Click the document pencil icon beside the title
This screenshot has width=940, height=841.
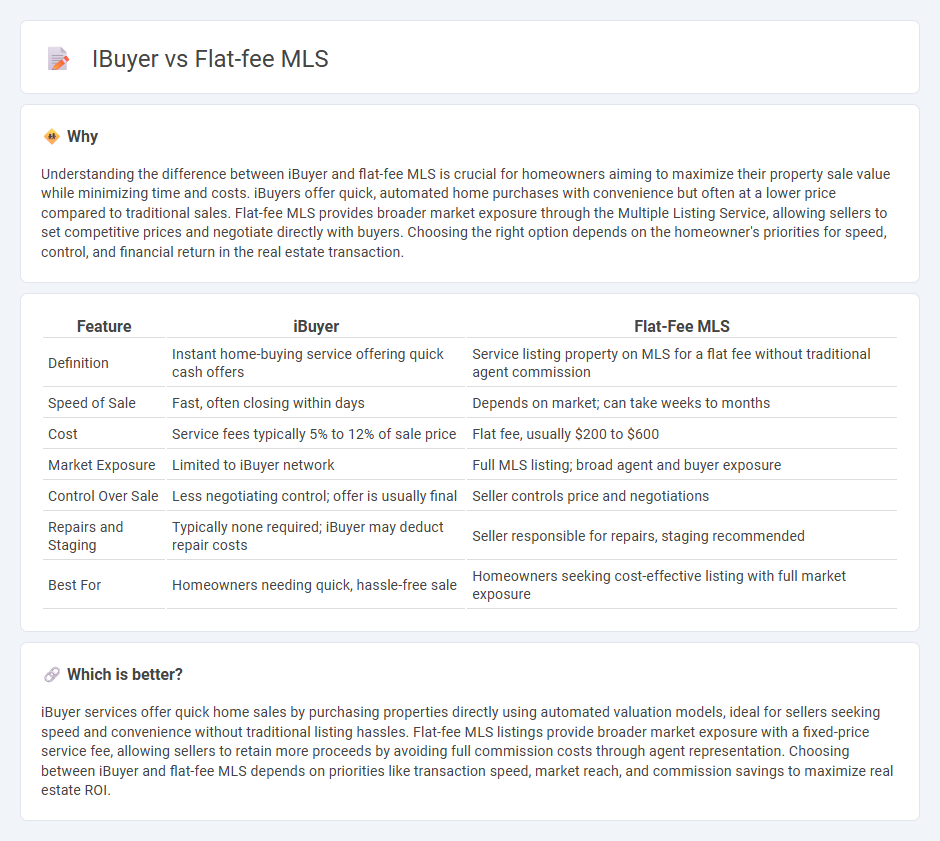58,59
